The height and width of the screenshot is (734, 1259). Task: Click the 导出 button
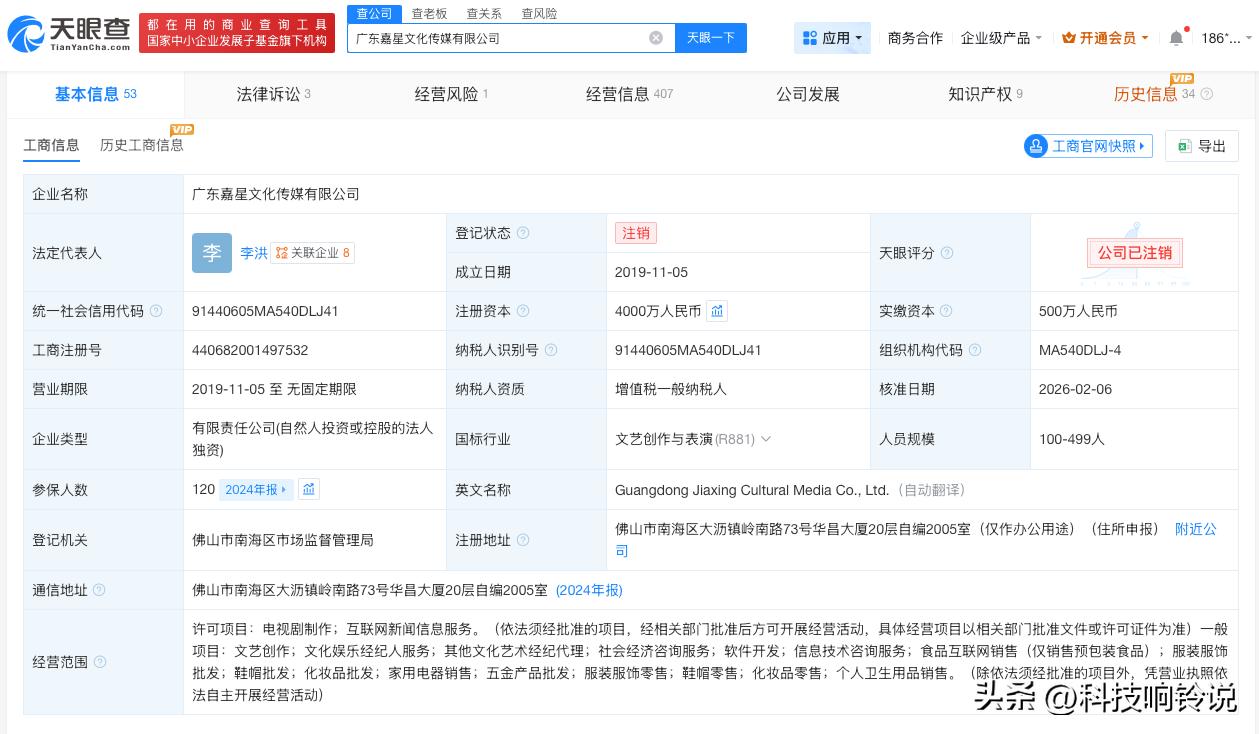[1201, 146]
